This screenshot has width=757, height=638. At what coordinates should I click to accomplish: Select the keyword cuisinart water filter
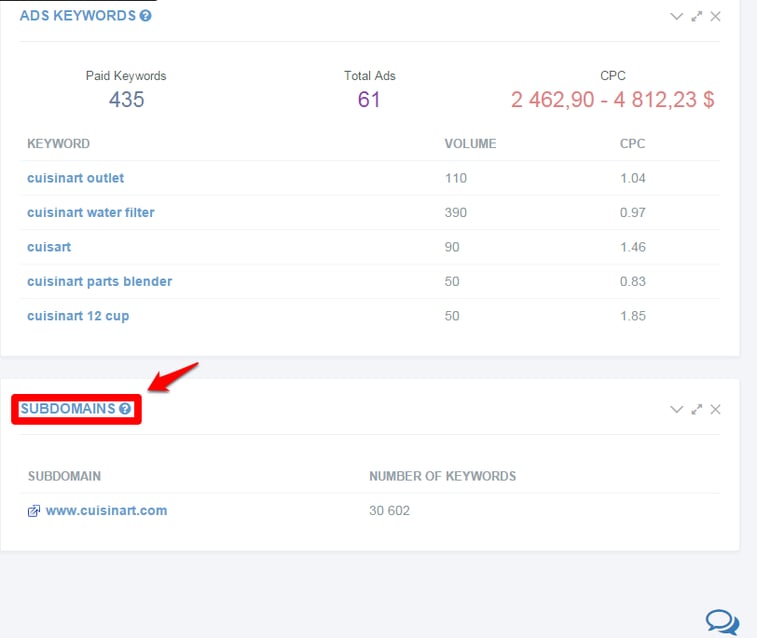click(x=91, y=212)
